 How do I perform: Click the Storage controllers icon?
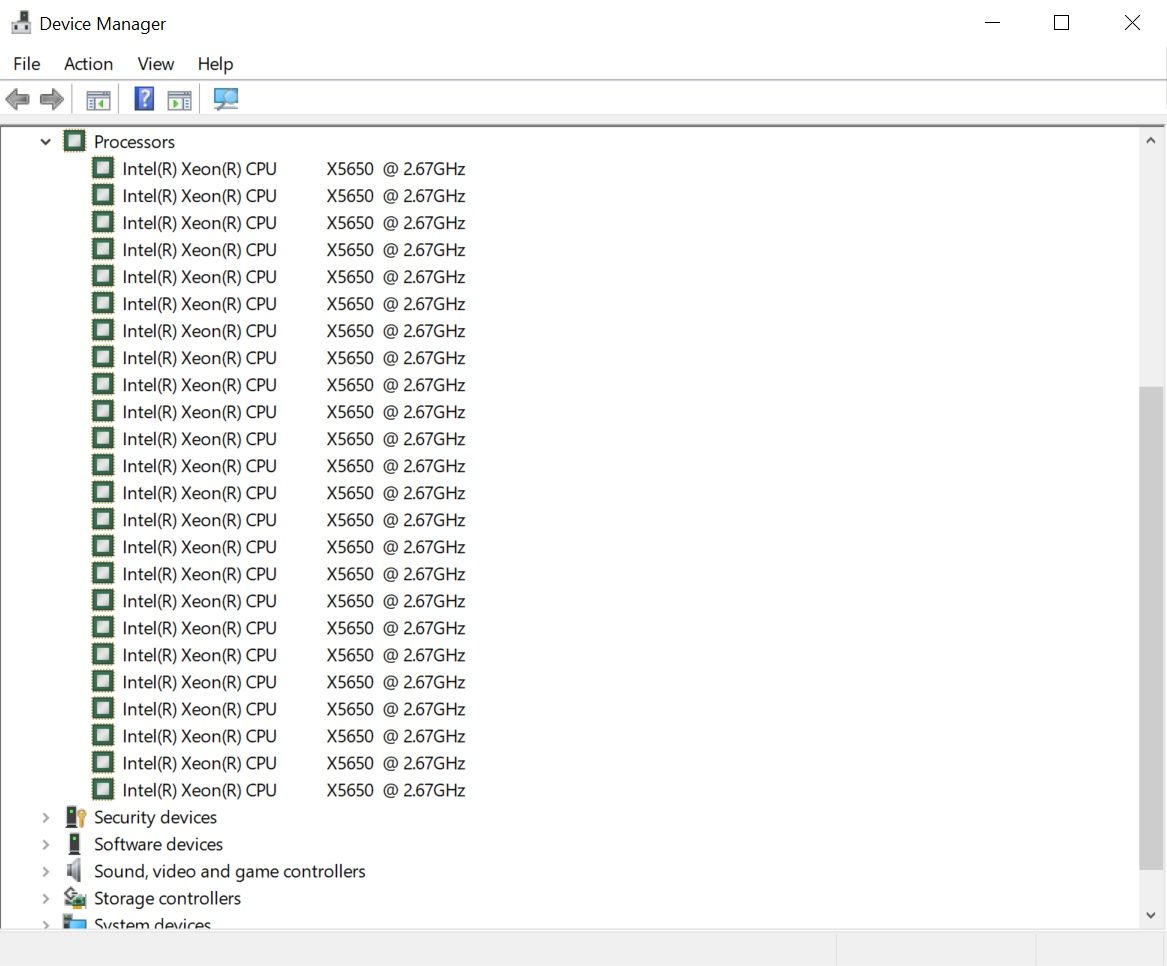(74, 898)
